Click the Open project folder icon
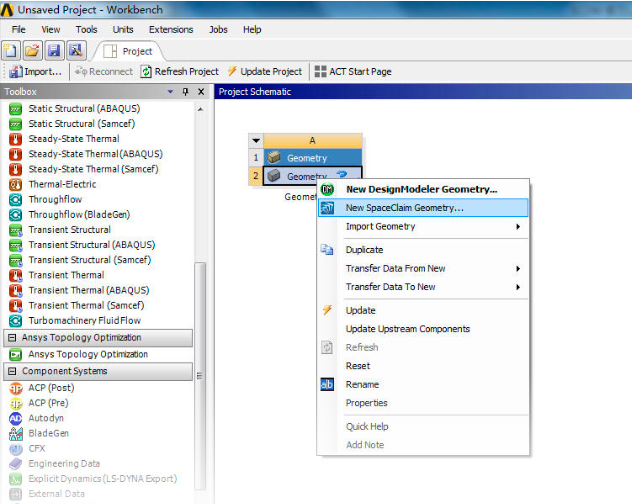 [x=32, y=50]
